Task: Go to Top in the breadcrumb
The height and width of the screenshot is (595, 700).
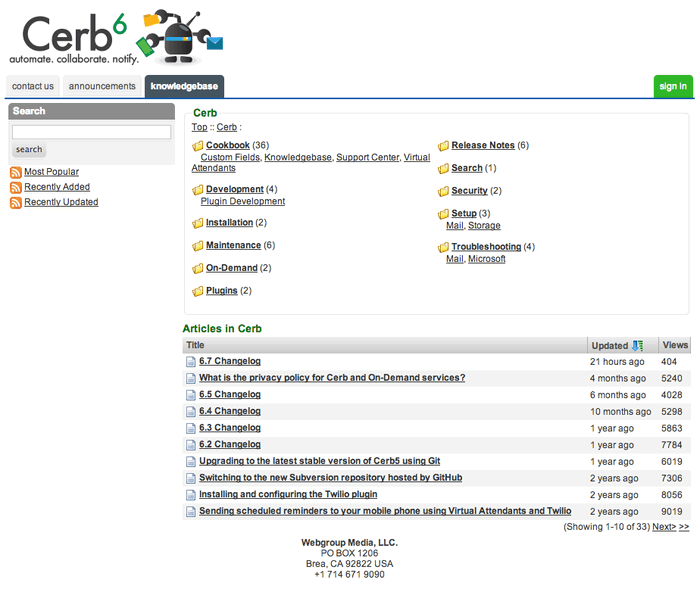Action: 200,127
